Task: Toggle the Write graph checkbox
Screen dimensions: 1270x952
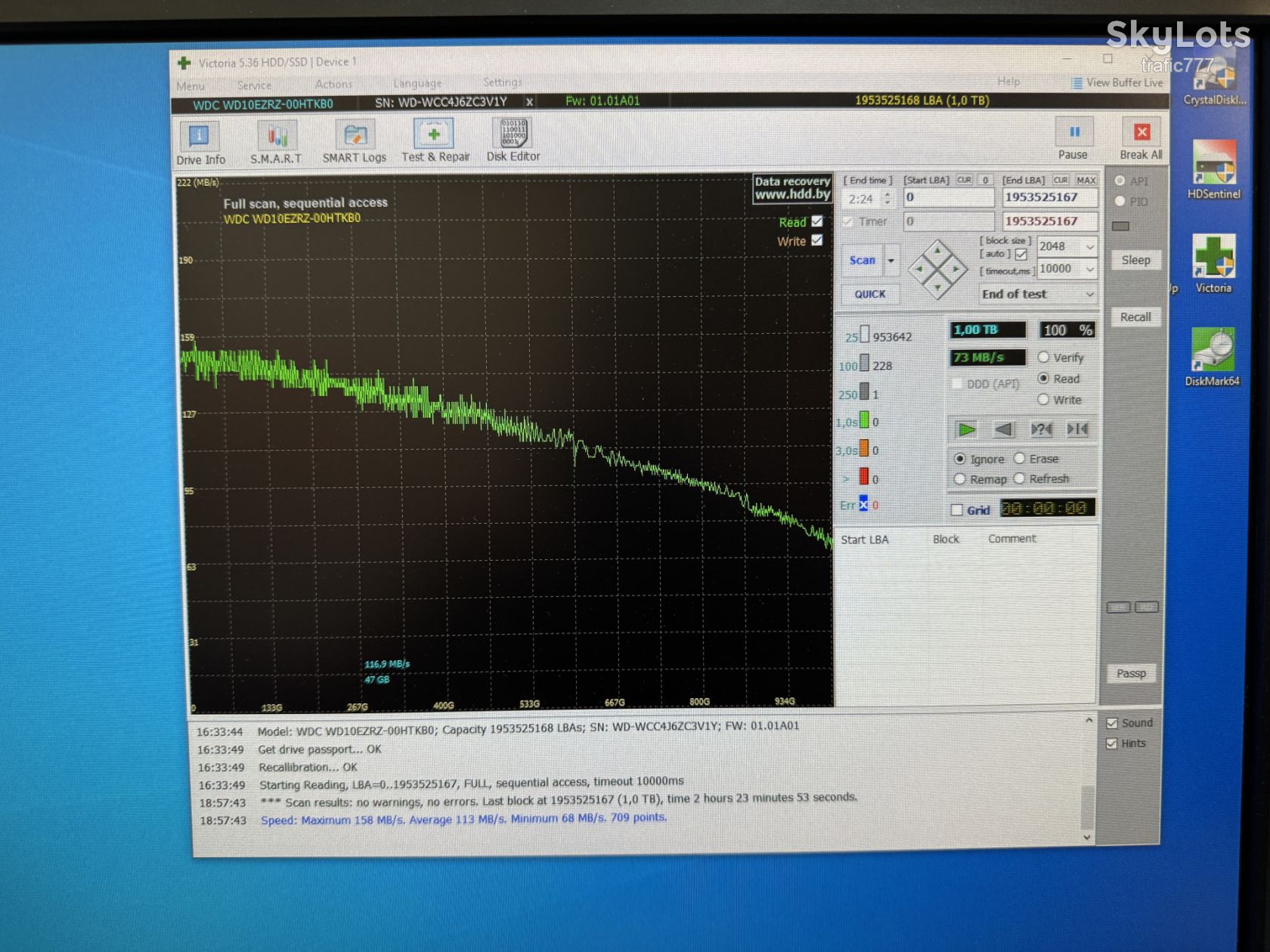Action: 817,240
